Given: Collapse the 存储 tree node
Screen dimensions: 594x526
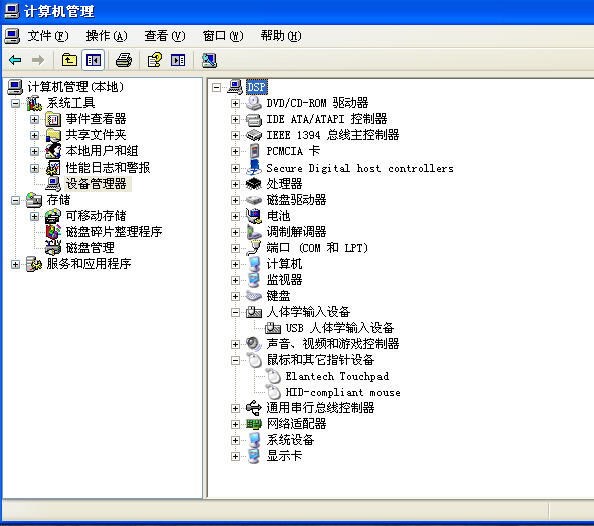Looking at the screenshot, I should 16,200.
